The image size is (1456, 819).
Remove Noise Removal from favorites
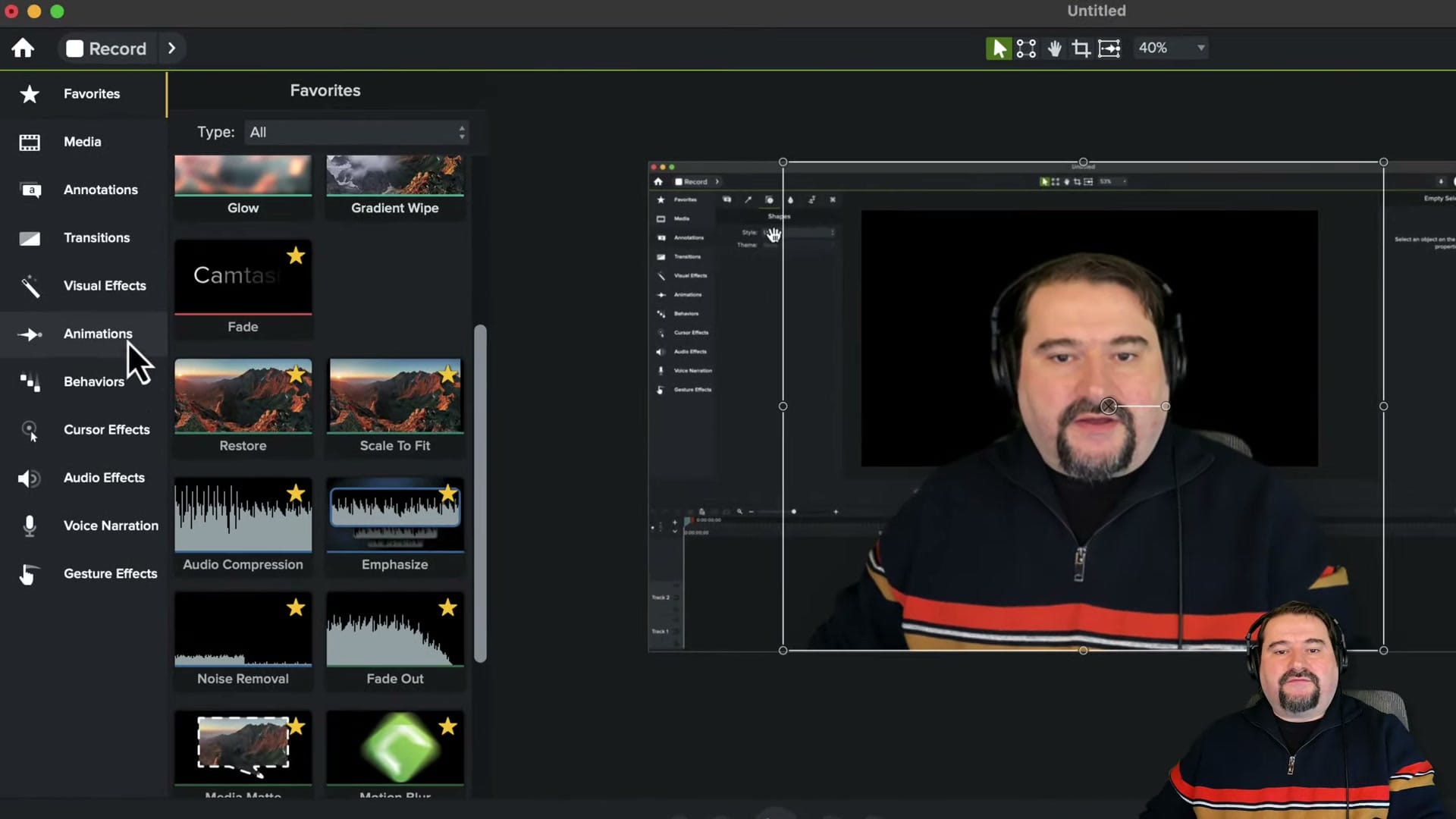coord(295,608)
